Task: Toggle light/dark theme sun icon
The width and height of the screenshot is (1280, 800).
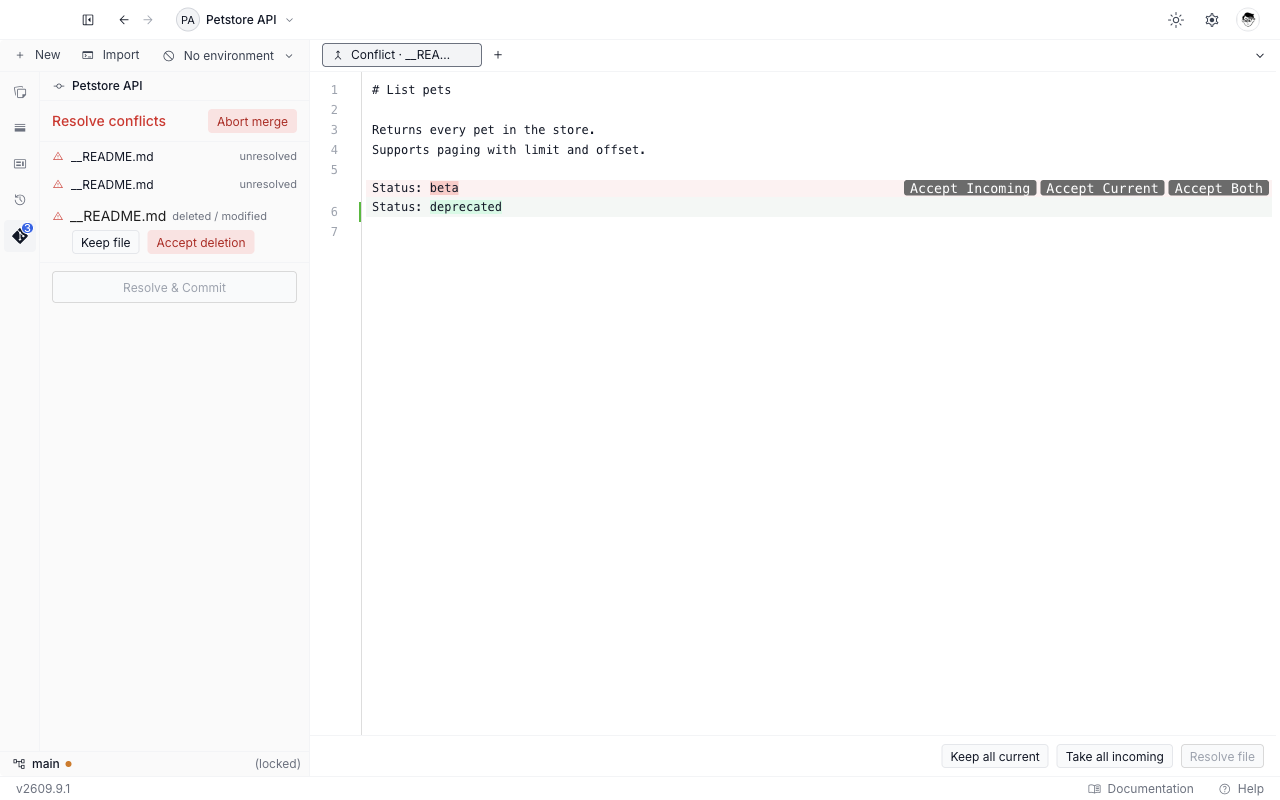Action: (1176, 20)
